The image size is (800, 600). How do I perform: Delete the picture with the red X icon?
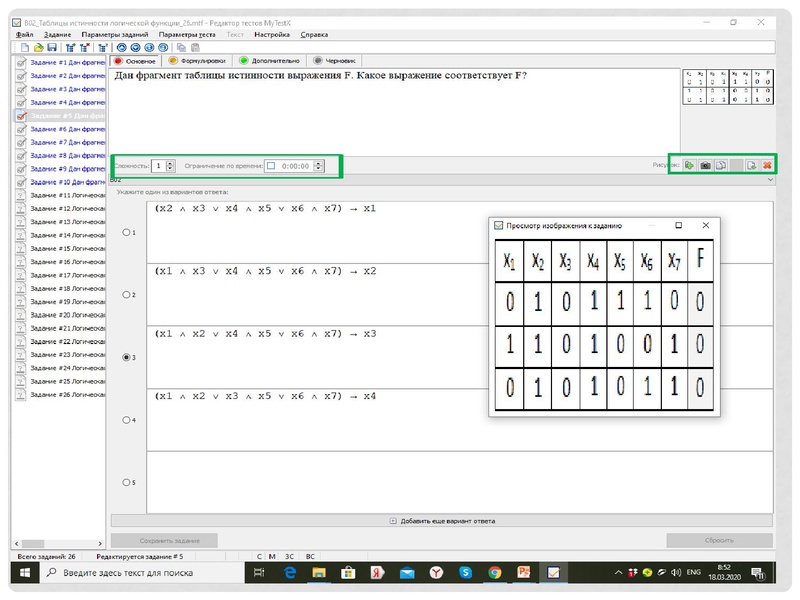767,165
